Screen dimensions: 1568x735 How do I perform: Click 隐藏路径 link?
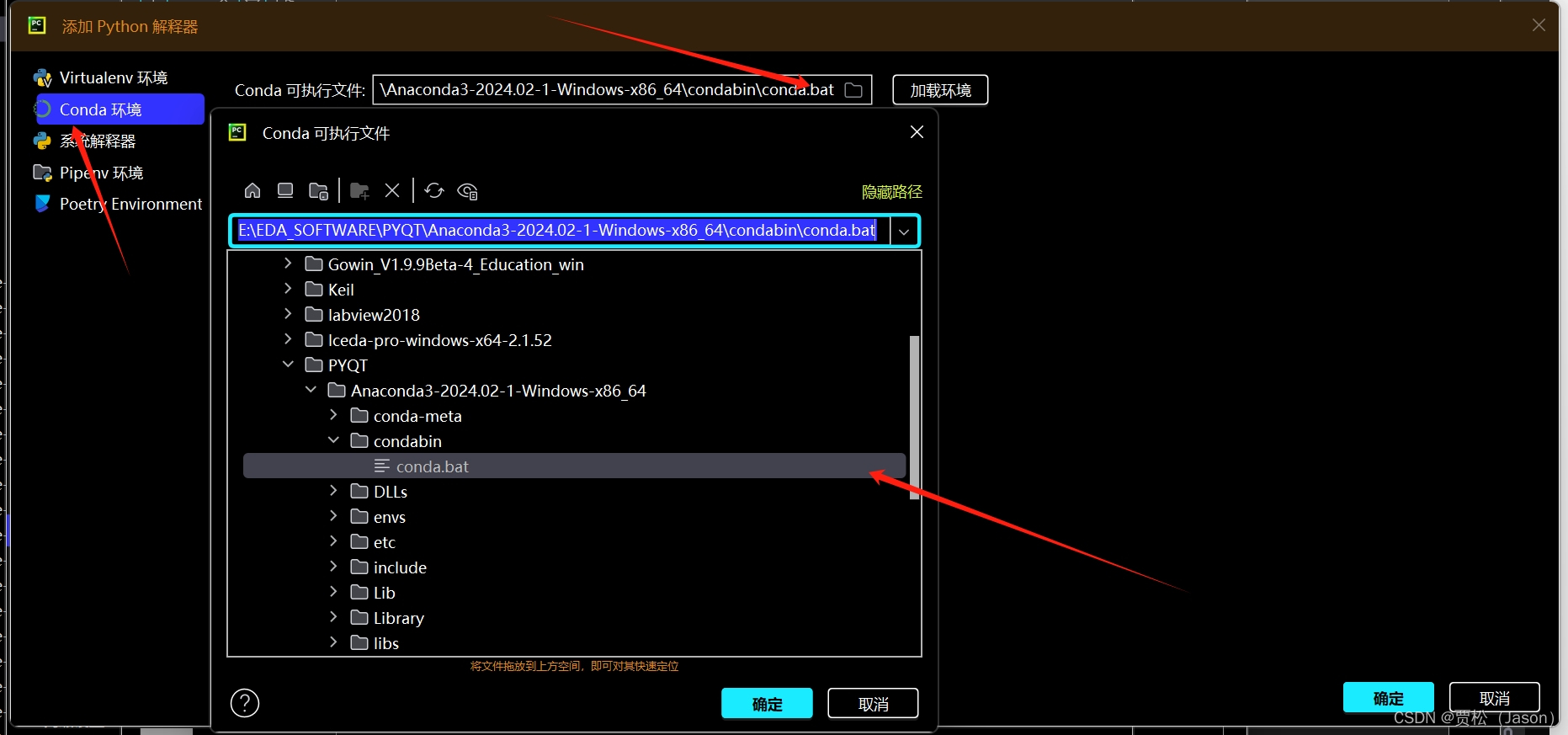click(x=892, y=192)
